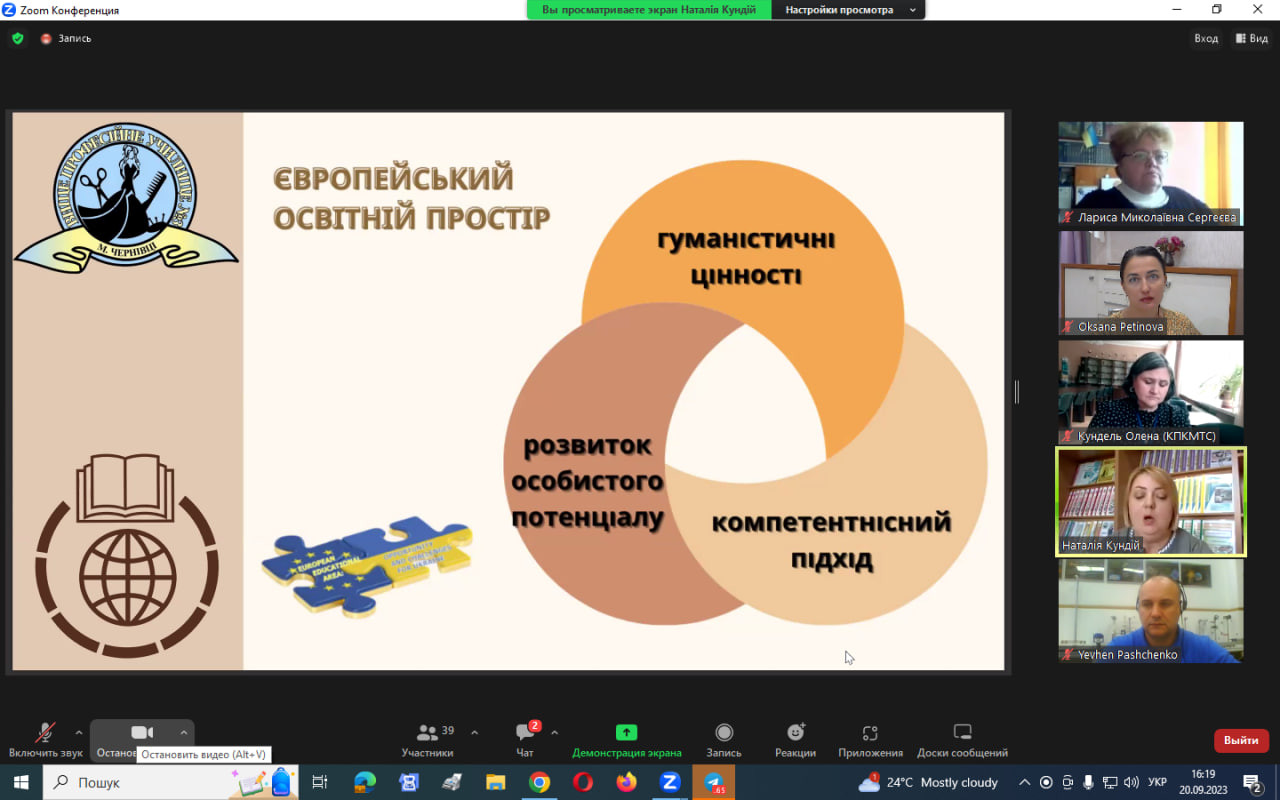Click the ЄВРОПЕЙСЬКИЙ ОСВІТНІЙ ПРОСТІР heading
The image size is (1280, 800).
pyautogui.click(x=412, y=198)
